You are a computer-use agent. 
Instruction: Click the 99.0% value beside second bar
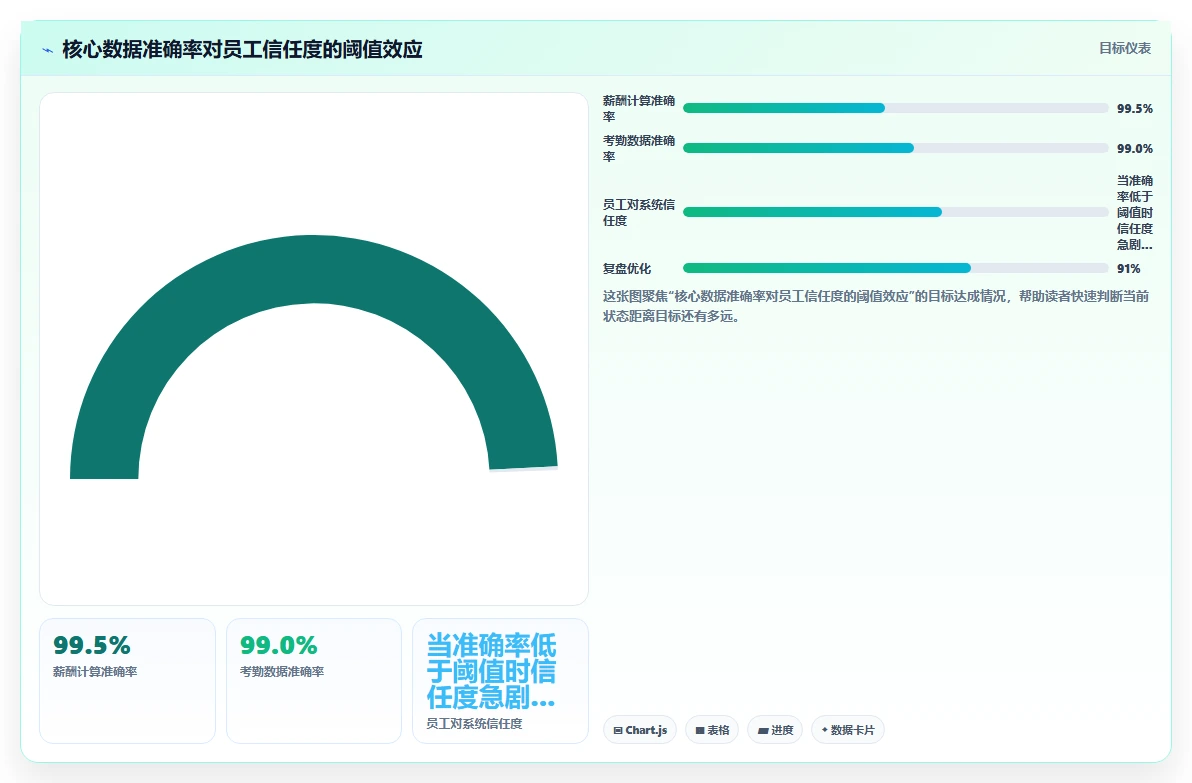pos(1134,149)
